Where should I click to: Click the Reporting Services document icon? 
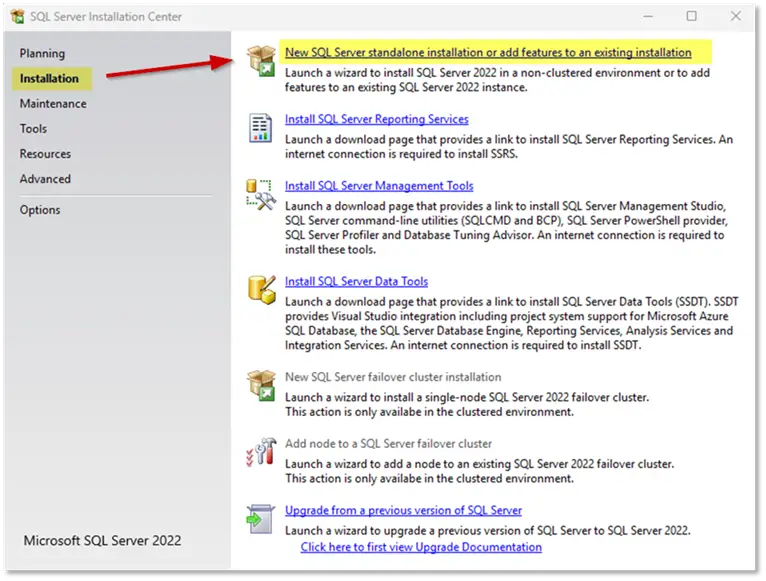point(260,128)
